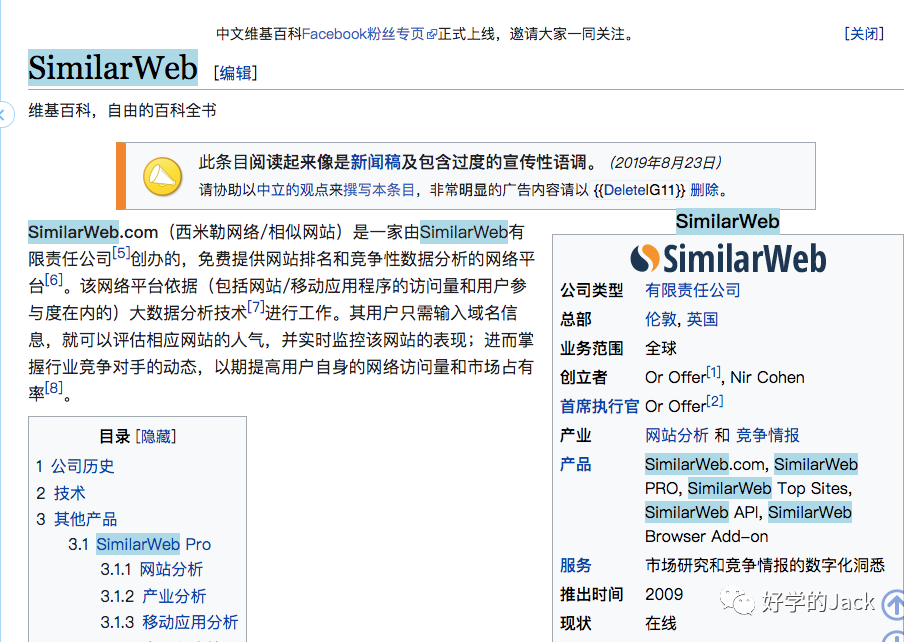Jump to section 1 公司历史
904x642 pixels.
tap(82, 466)
